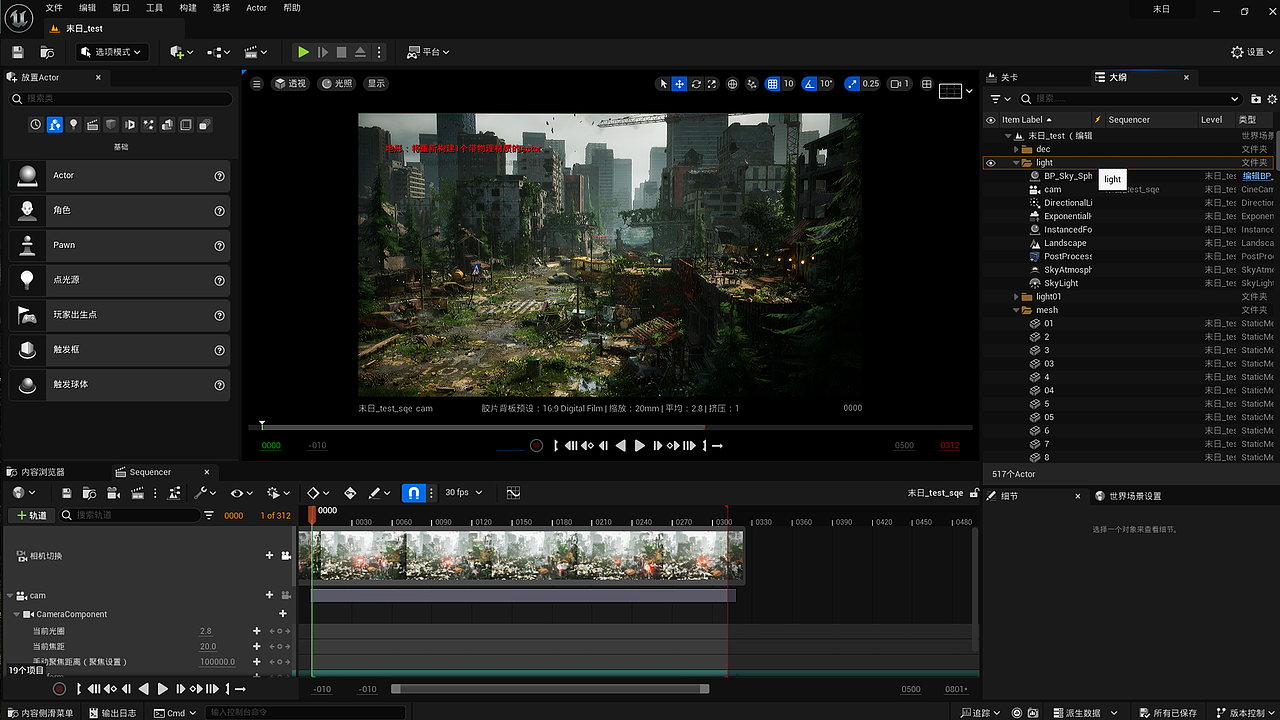
Task: Click the 显示 show button in viewport
Action: [x=376, y=84]
